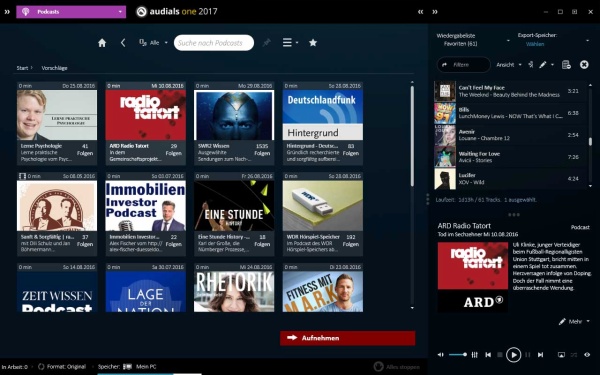Screen dimensions: 600x375
Task: Open favorites with the star icon
Action: pos(313,42)
